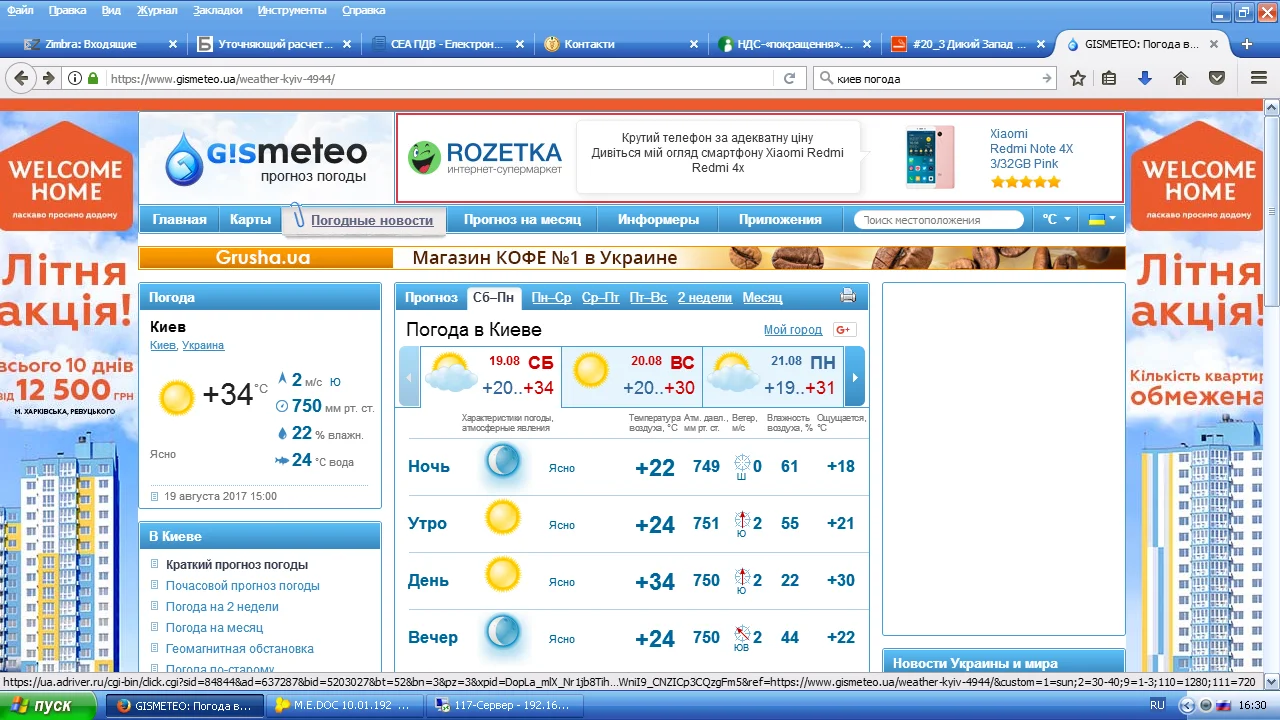The image size is (1280, 720).
Task: Click the Gismeteo logo
Action: click(x=266, y=158)
